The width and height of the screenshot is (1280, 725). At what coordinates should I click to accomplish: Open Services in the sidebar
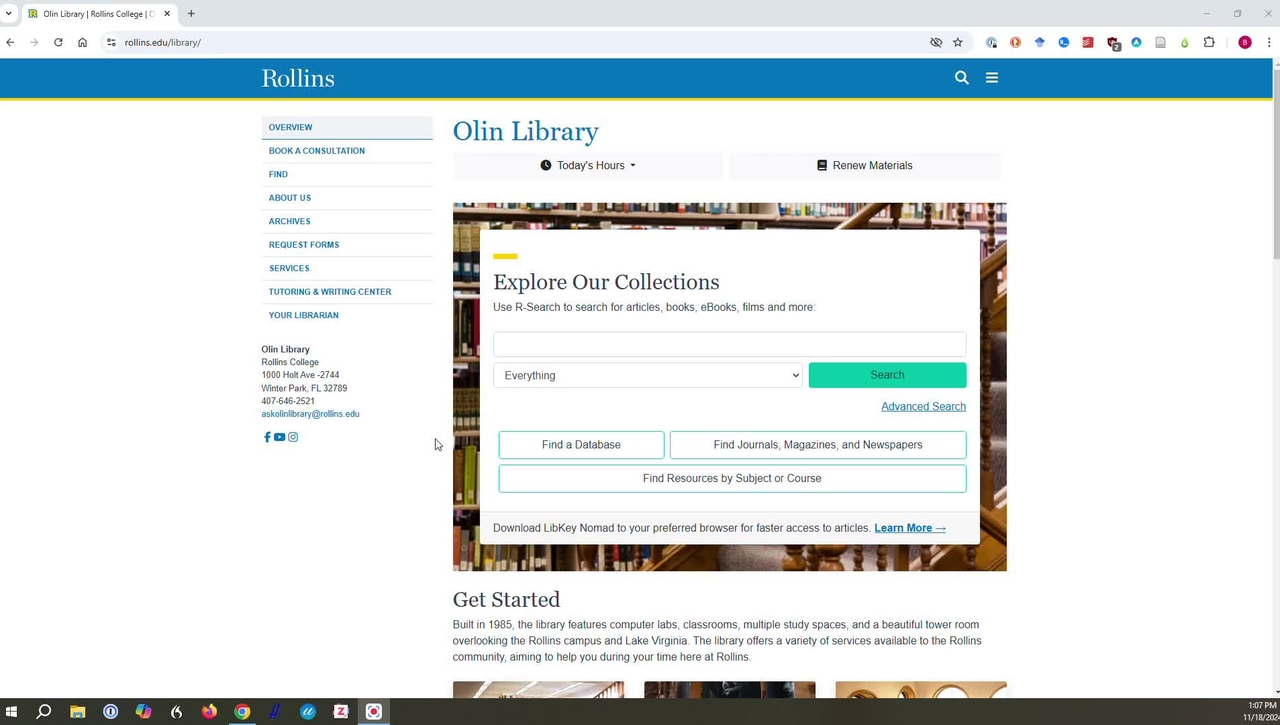[x=347, y=268]
